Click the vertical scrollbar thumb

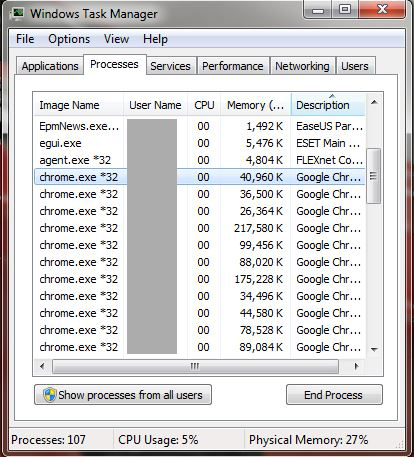(373, 176)
